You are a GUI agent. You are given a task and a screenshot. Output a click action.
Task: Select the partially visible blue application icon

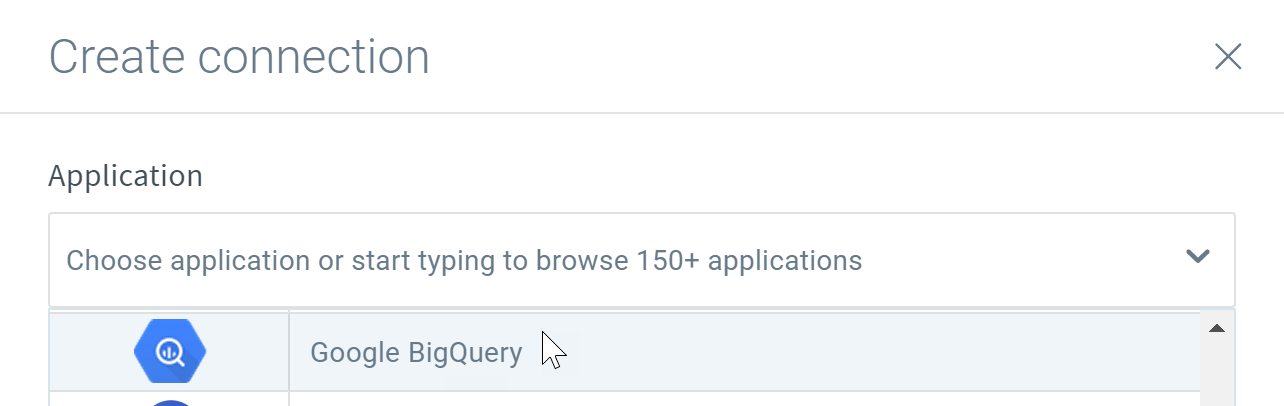click(172, 402)
